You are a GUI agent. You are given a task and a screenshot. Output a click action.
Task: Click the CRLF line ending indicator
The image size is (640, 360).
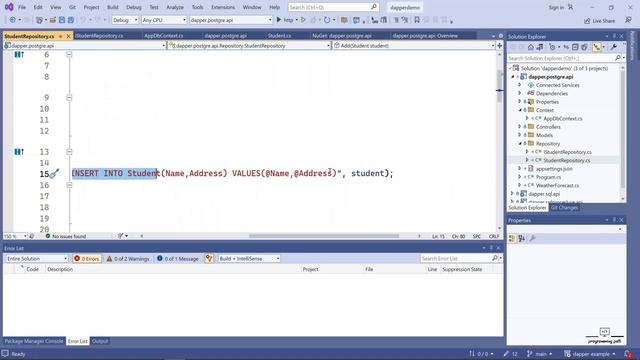(494, 236)
